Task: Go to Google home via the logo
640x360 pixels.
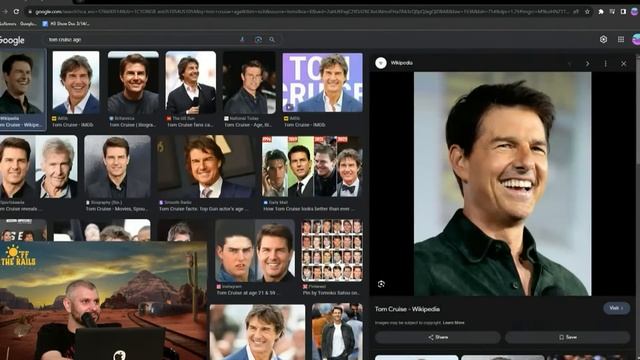Action: click(12, 40)
